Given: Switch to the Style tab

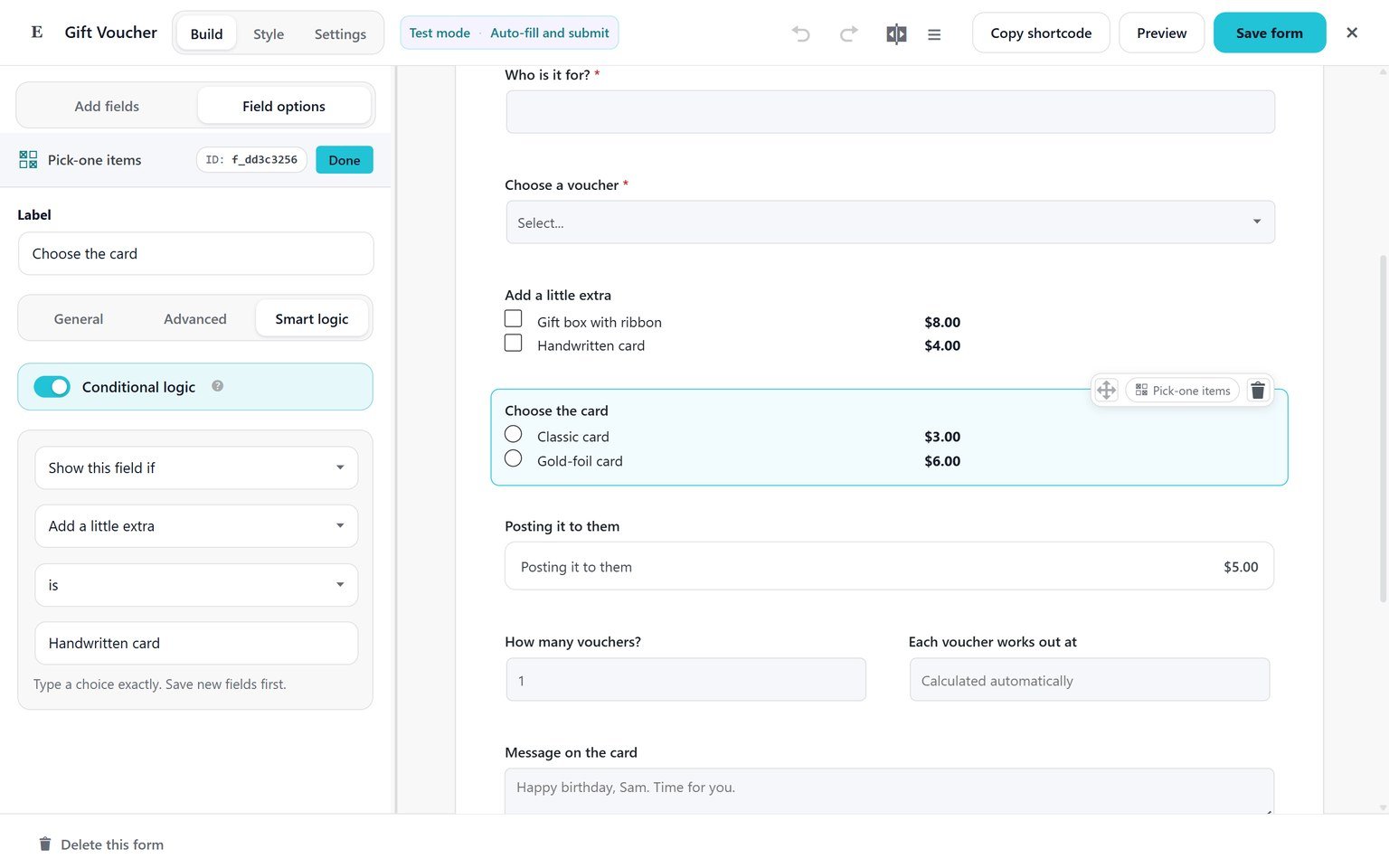Looking at the screenshot, I should pyautogui.click(x=269, y=33).
